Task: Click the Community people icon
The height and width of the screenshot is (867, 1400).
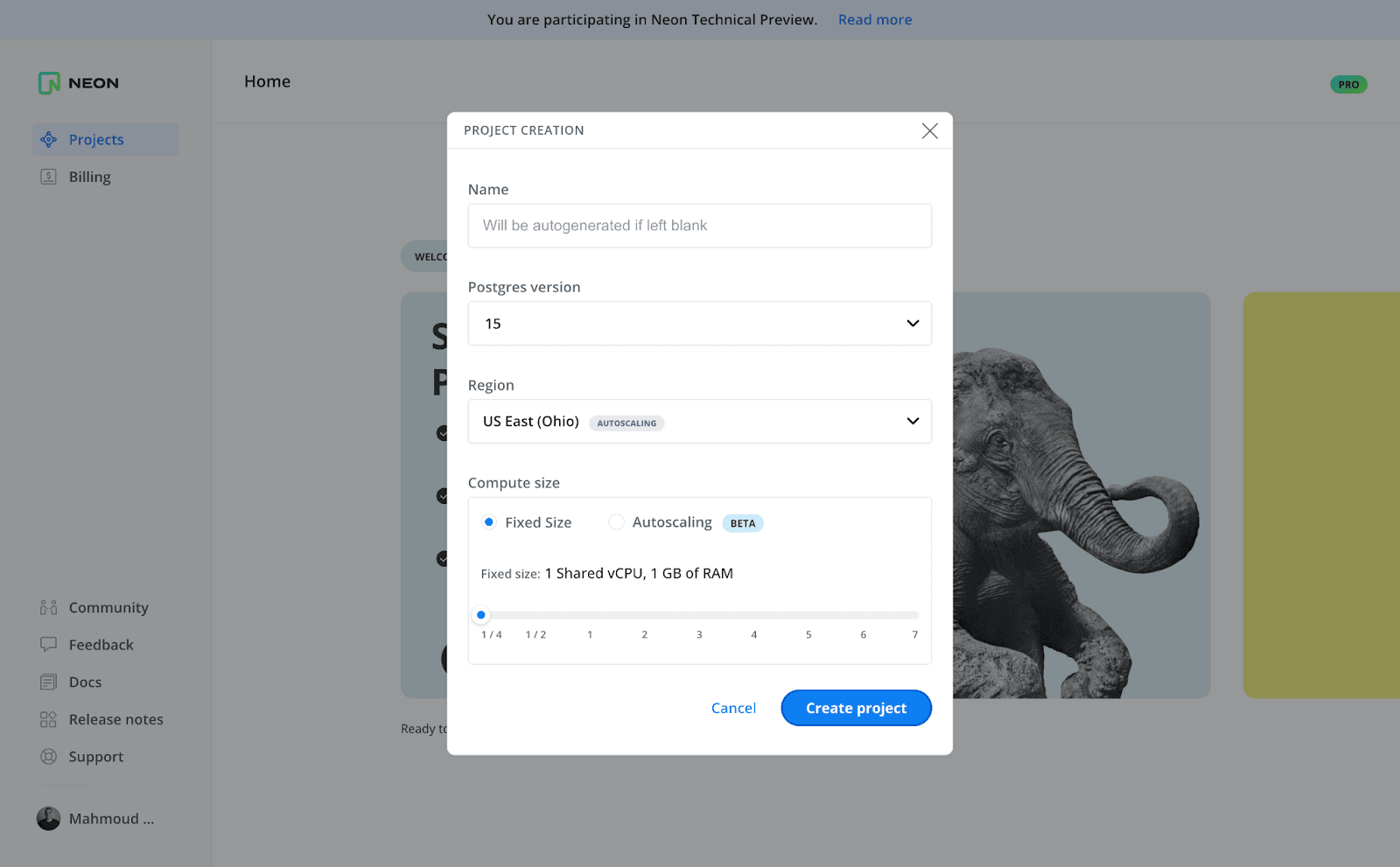Action: pyautogui.click(x=49, y=608)
